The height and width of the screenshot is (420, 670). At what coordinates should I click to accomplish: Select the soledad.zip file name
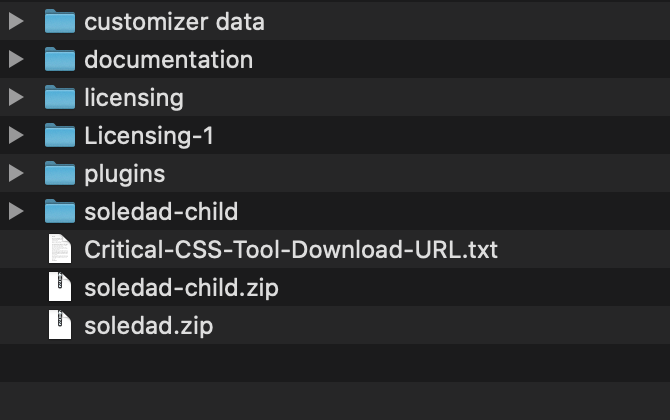[149, 326]
